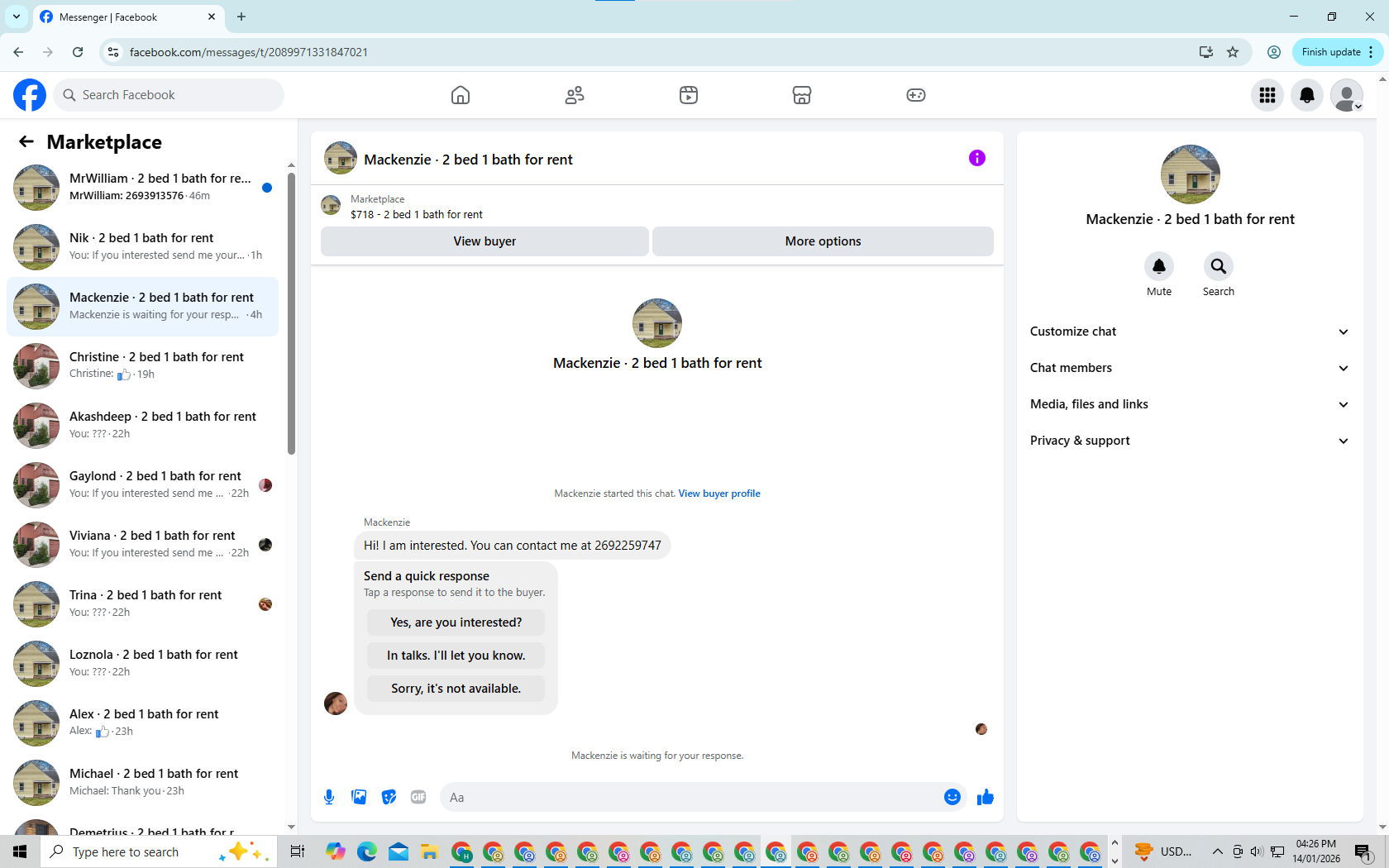
Task: Open the Facebook Home icon
Action: tap(461, 95)
